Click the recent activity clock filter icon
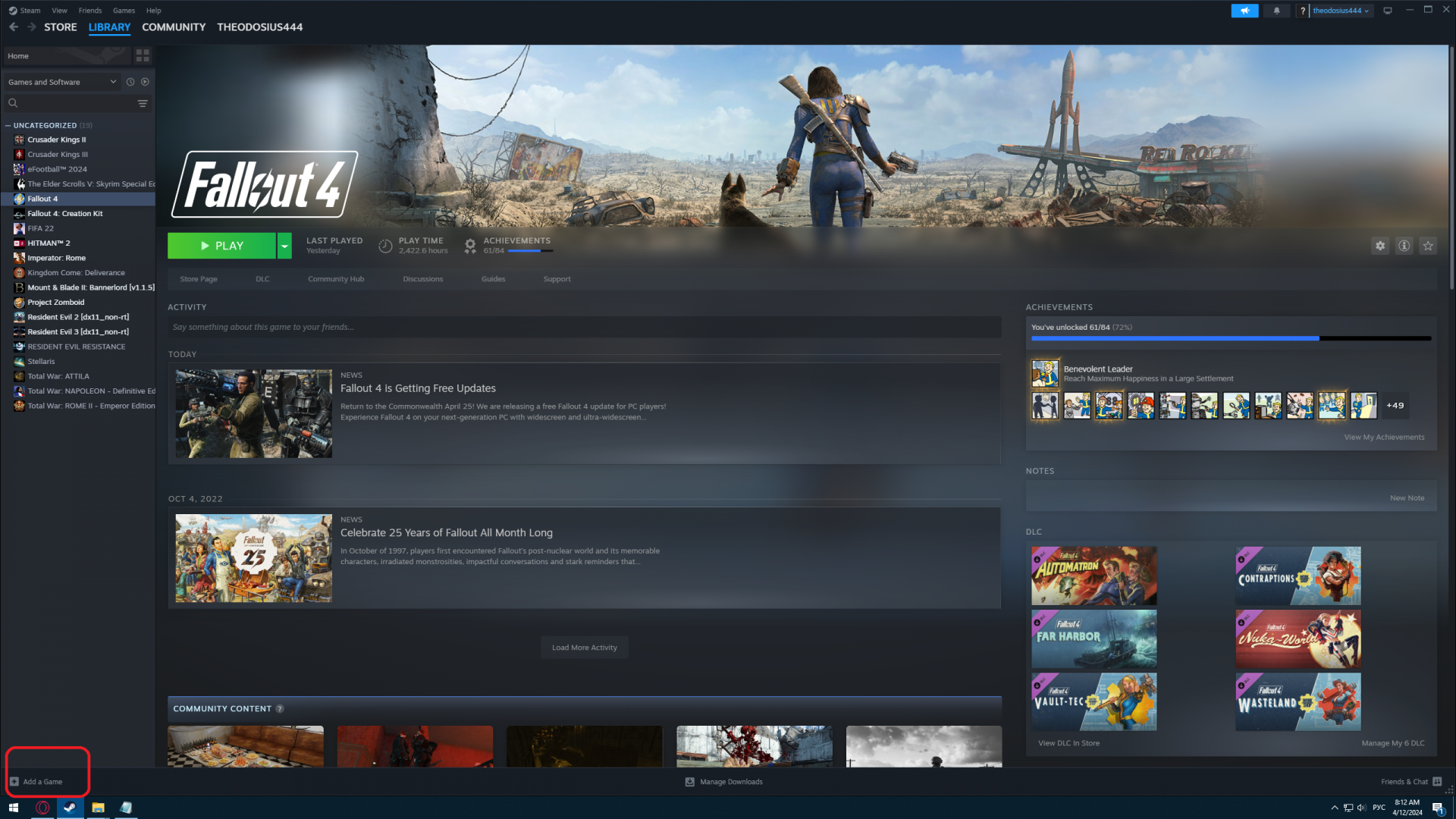 pos(130,82)
